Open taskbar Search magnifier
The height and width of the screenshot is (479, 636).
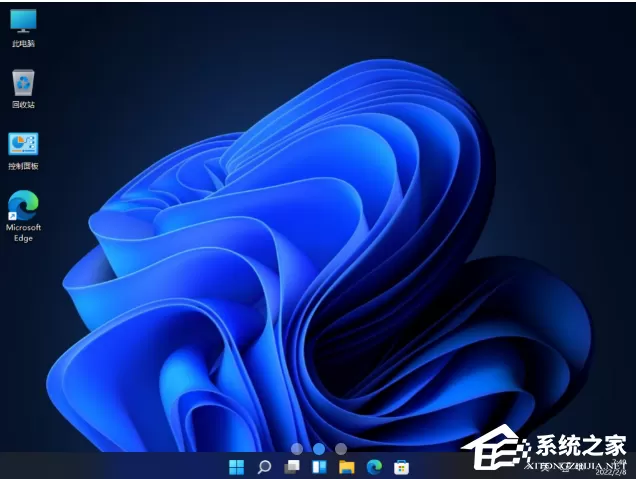pyautogui.click(x=264, y=467)
